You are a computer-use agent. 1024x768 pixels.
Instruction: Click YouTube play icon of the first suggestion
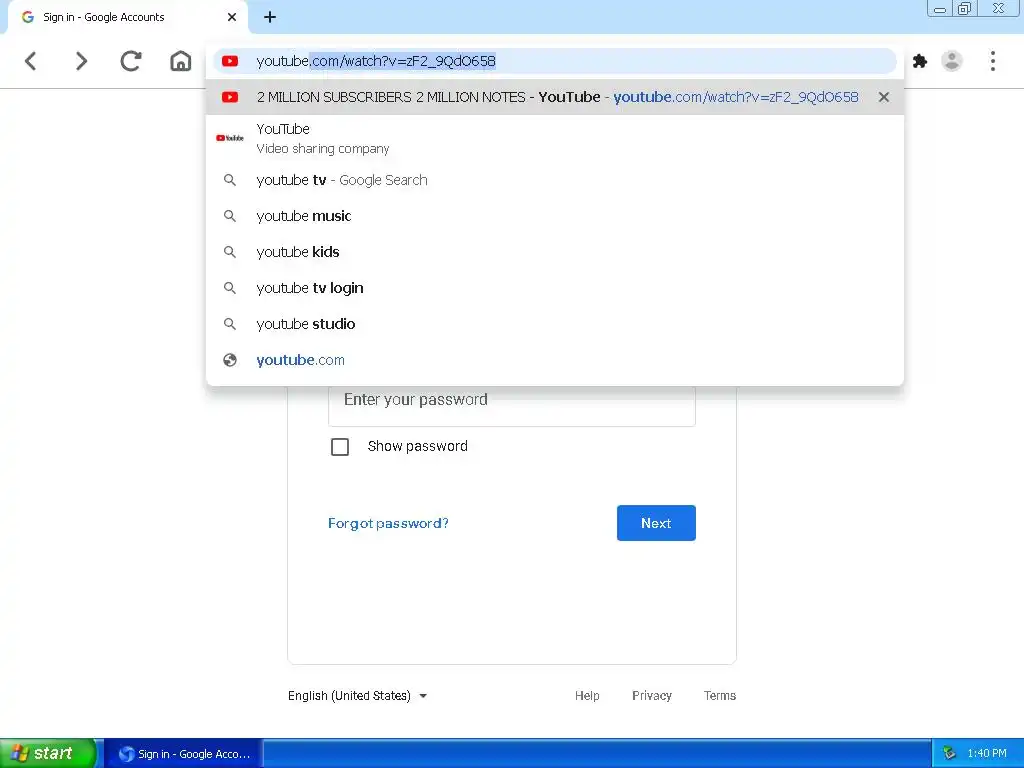coord(230,97)
